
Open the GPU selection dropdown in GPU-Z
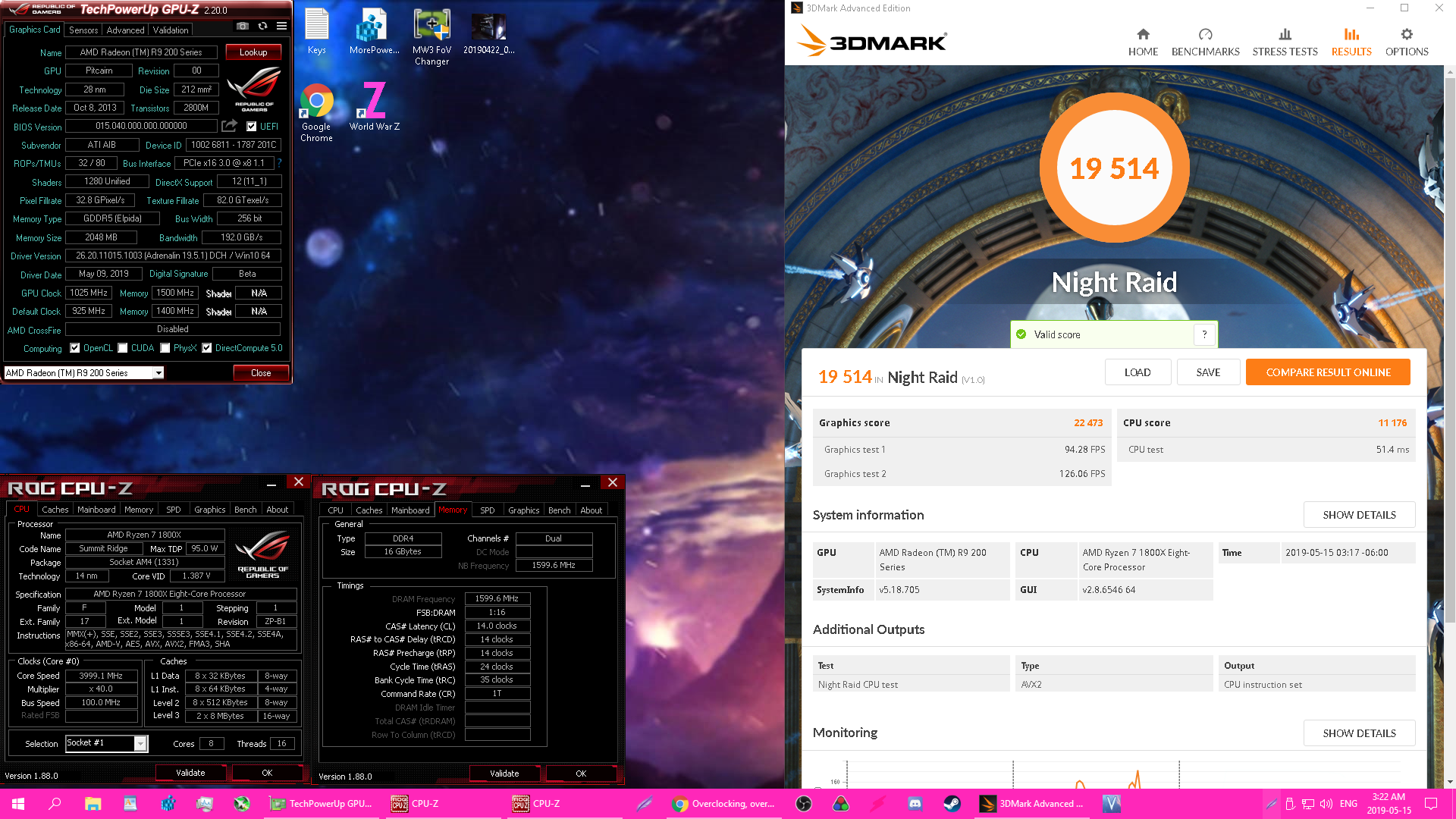point(158,373)
